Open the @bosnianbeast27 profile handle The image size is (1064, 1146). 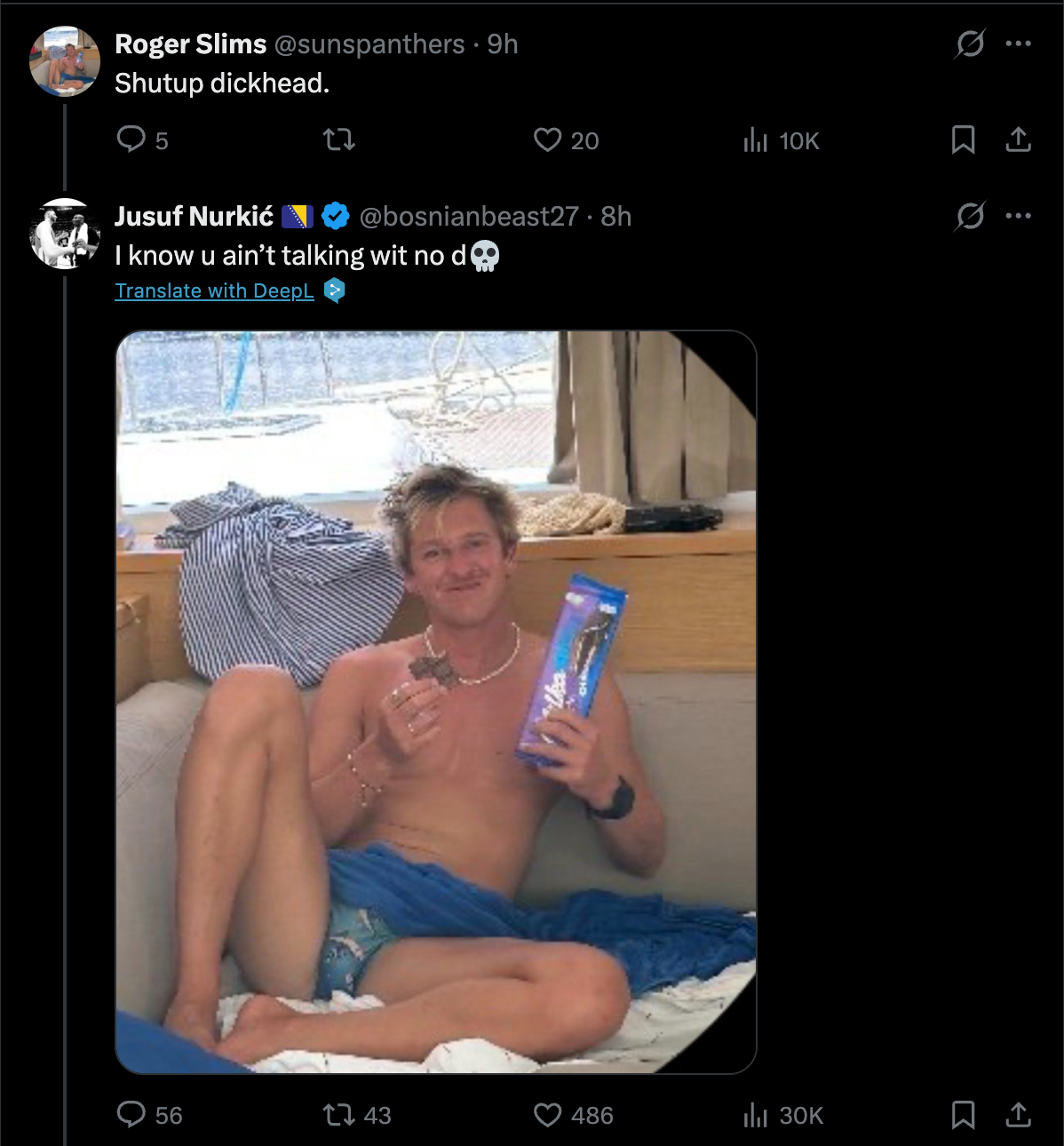coord(468,216)
